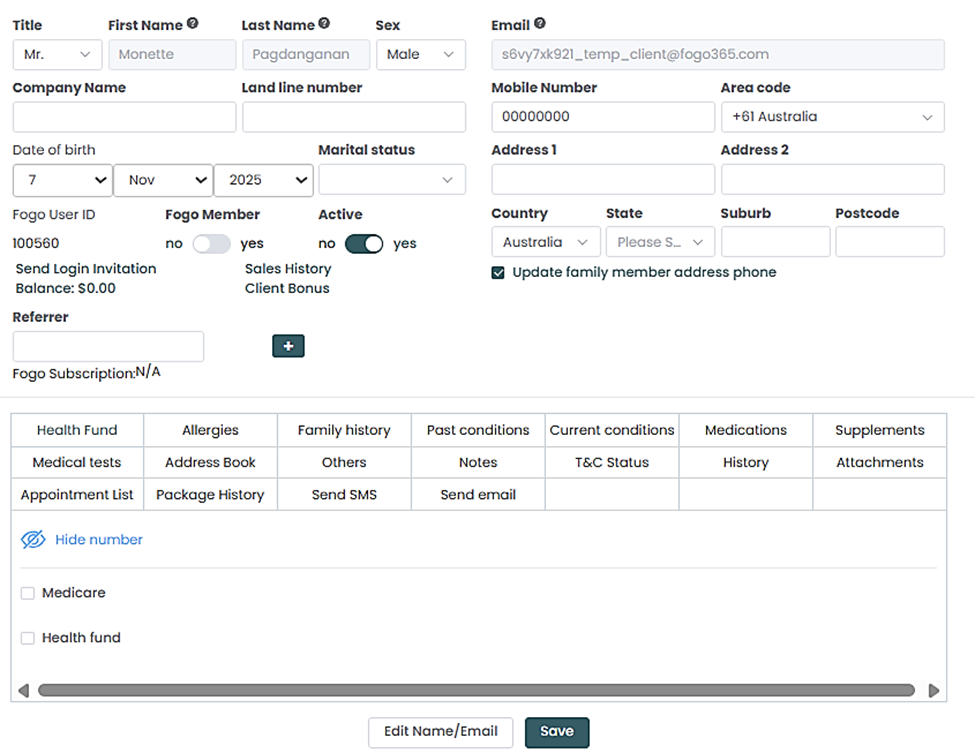Uncheck Update family member address phone
Image resolution: width=975 pixels, height=753 pixels.
point(498,273)
